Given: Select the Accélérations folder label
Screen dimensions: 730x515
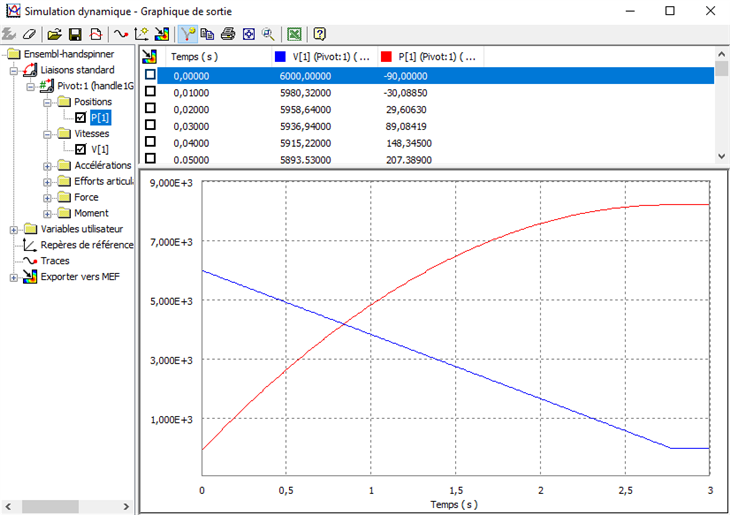Looking at the screenshot, I should 103,165.
